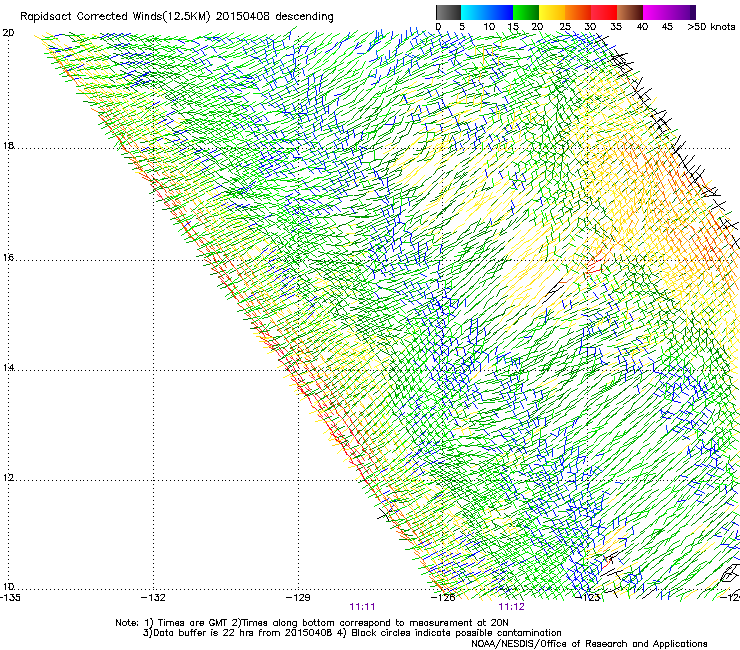Click latitude label '14' on the left axis

(x=8, y=367)
